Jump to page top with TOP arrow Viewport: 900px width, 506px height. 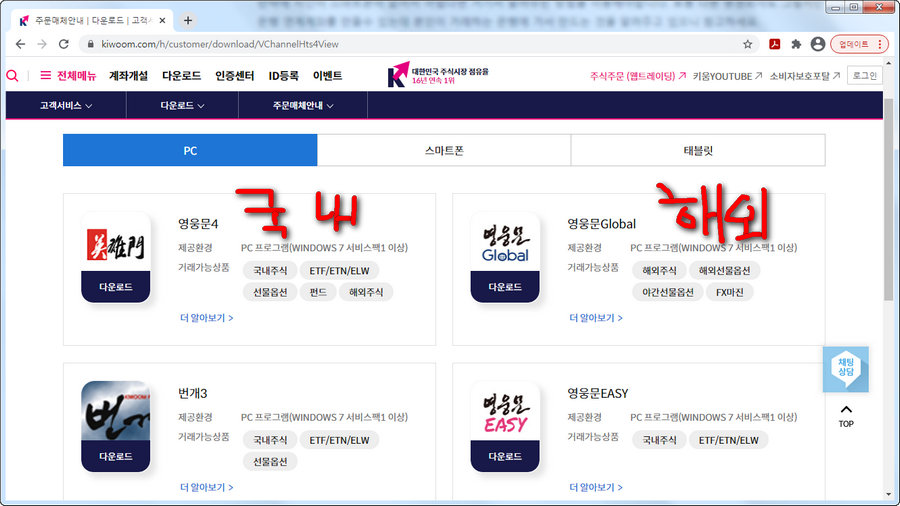coord(846,416)
